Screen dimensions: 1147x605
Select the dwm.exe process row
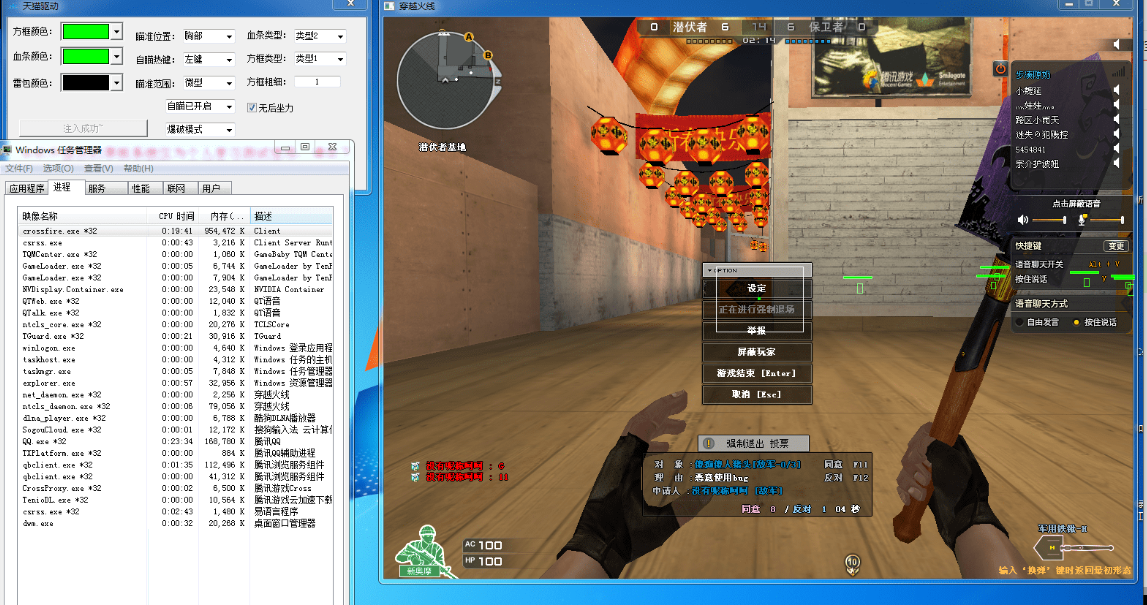(x=176, y=524)
